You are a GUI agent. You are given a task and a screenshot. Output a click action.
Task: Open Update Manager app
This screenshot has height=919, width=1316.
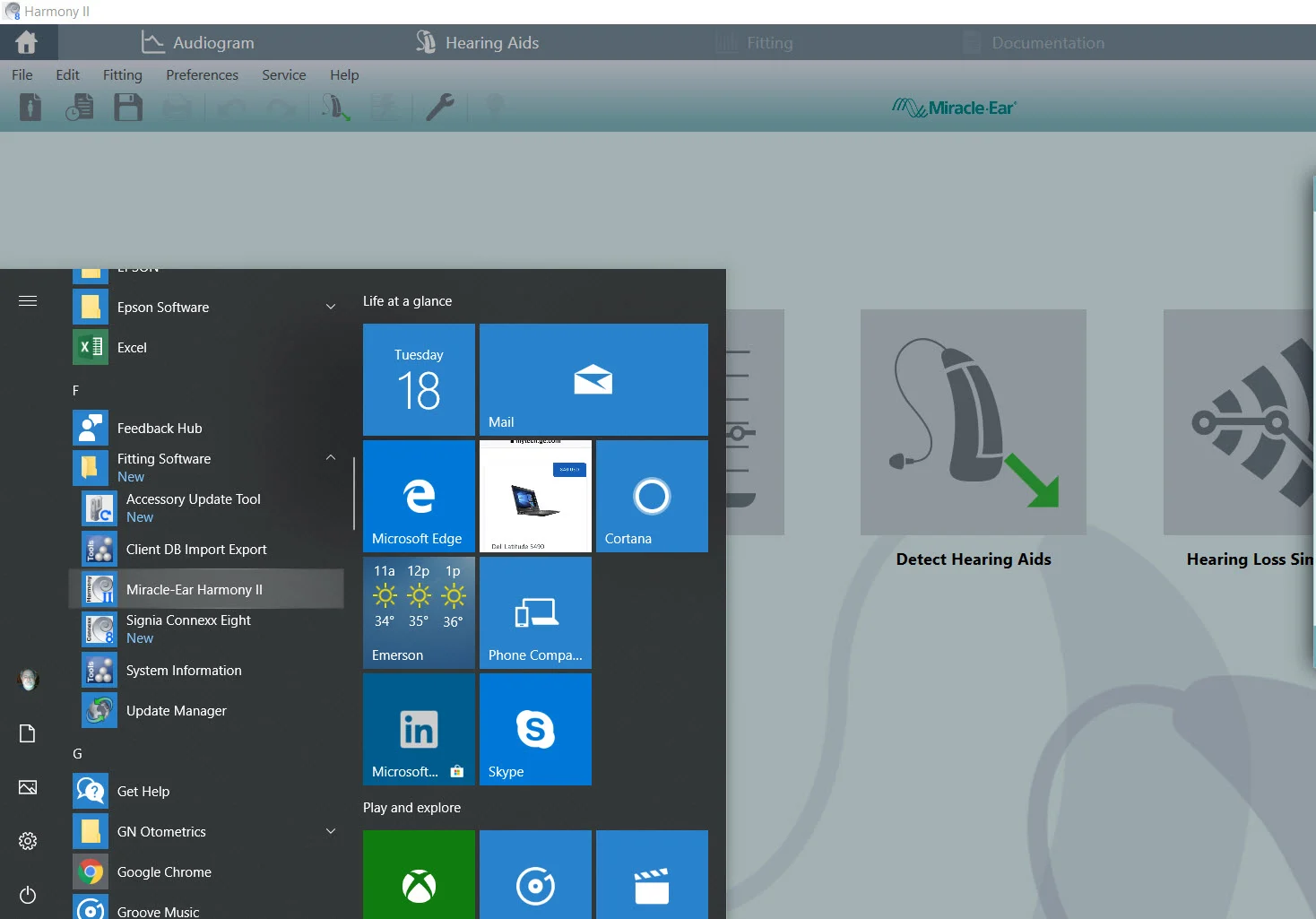click(x=206, y=710)
